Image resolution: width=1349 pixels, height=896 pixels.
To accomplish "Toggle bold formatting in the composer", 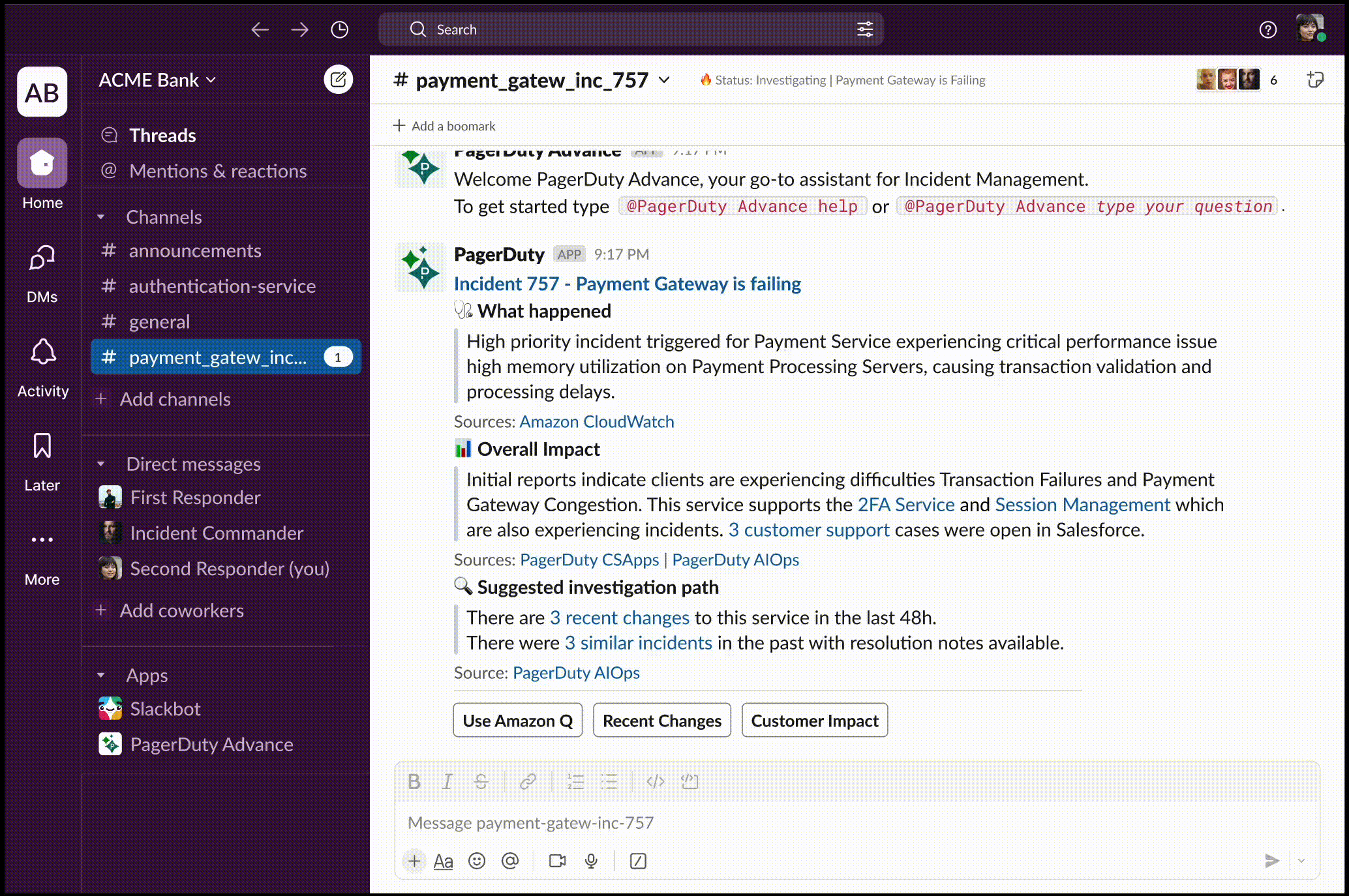I will (x=414, y=781).
